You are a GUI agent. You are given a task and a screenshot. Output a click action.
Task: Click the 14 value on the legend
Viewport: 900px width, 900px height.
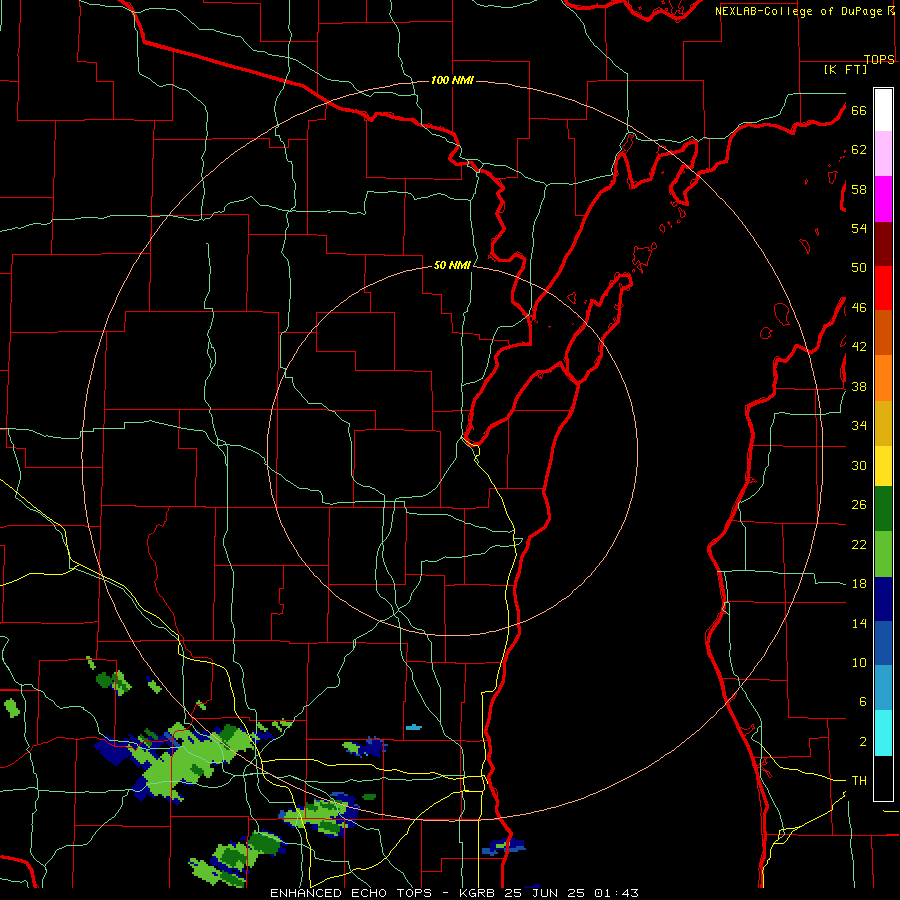pos(859,623)
